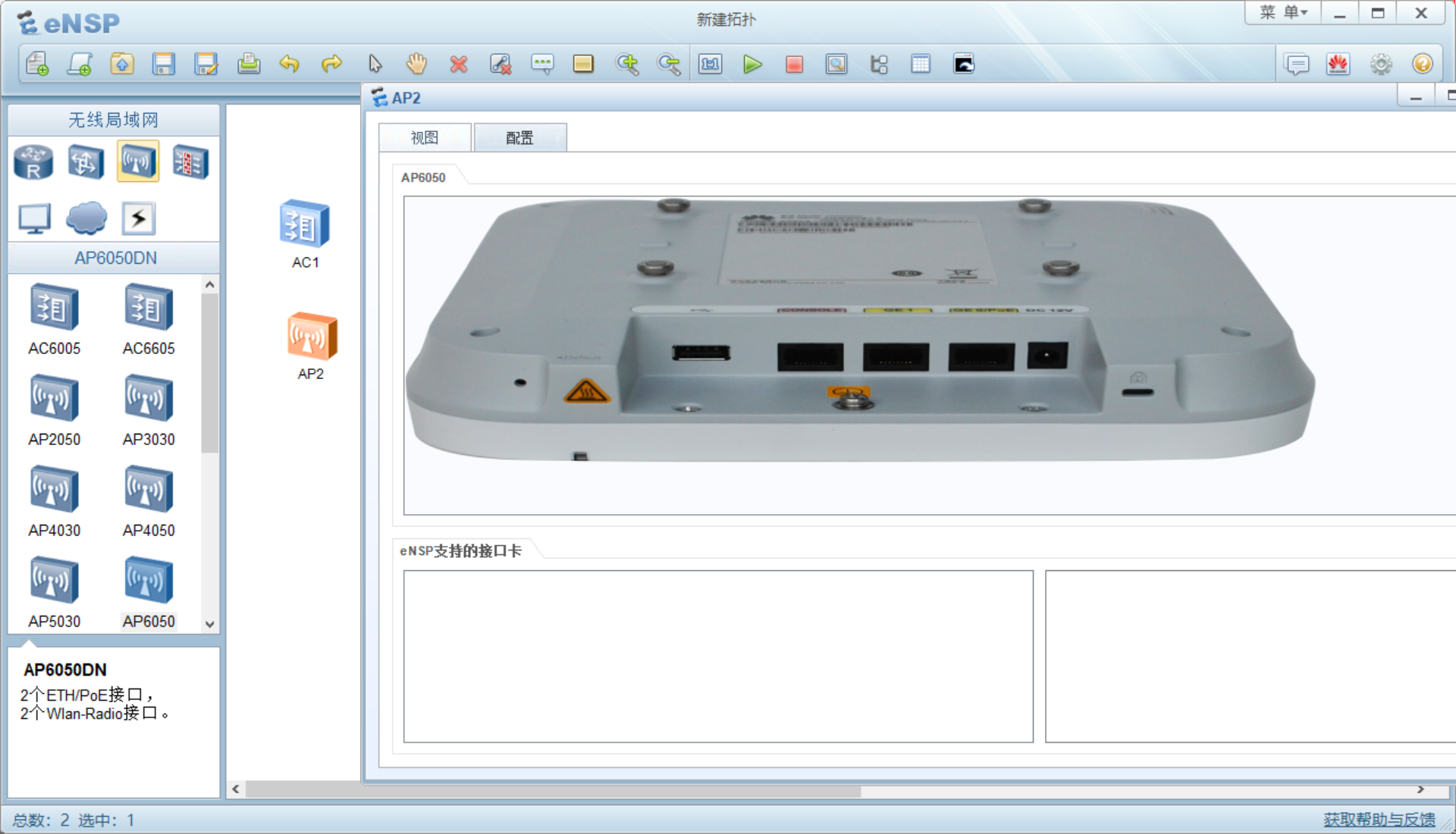Select the PC terminal device category
Screen dimensions: 1456x834
34,218
